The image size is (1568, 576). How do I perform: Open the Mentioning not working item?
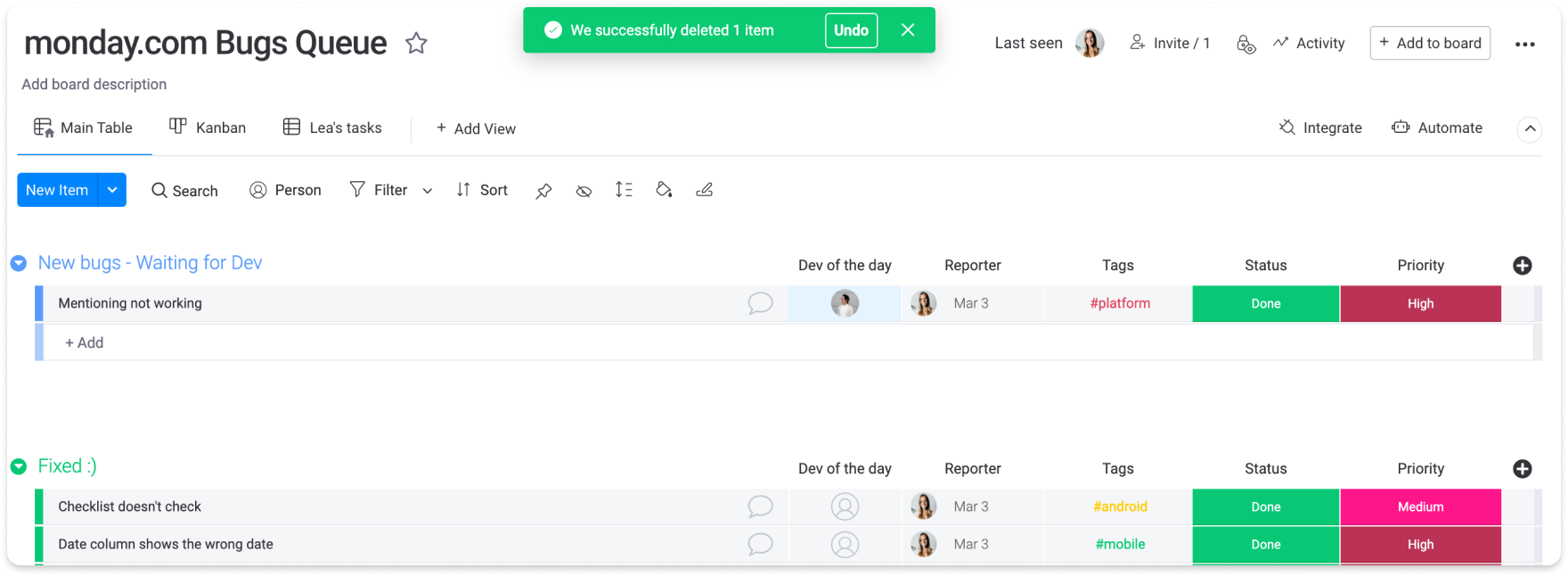pos(130,303)
